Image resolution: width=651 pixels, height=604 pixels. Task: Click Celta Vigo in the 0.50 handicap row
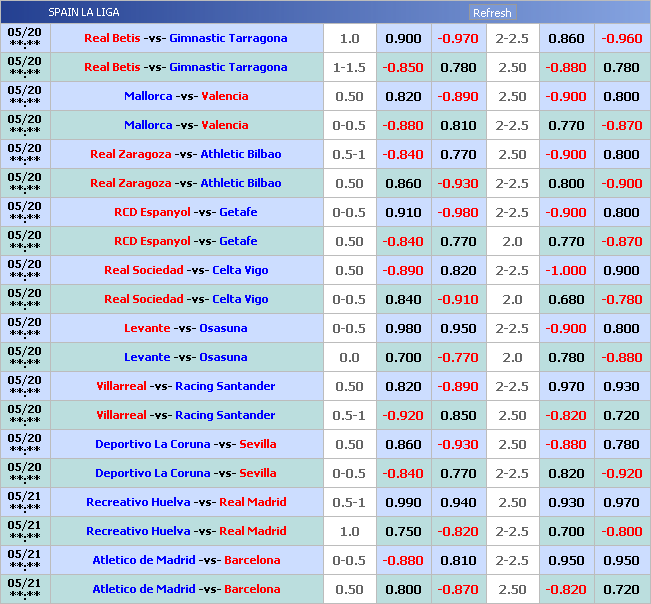click(x=240, y=271)
